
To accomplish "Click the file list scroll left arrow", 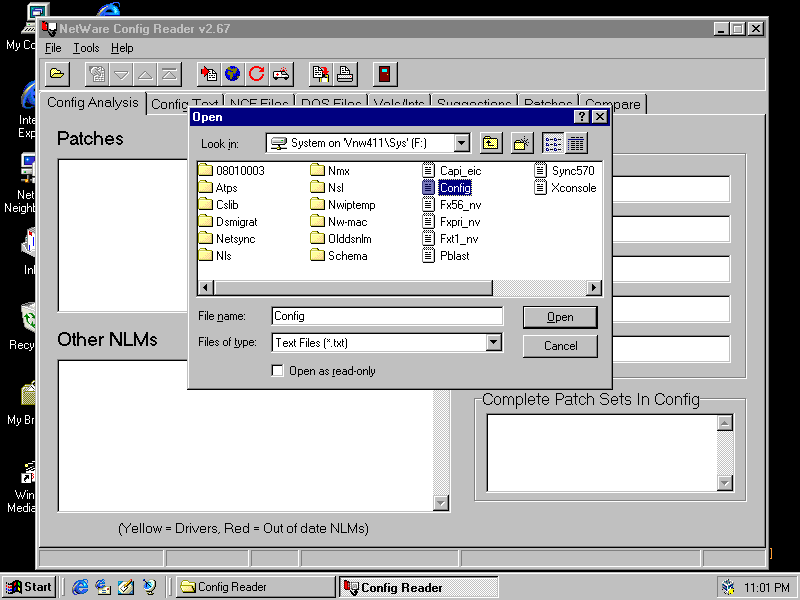I will click(x=206, y=288).
